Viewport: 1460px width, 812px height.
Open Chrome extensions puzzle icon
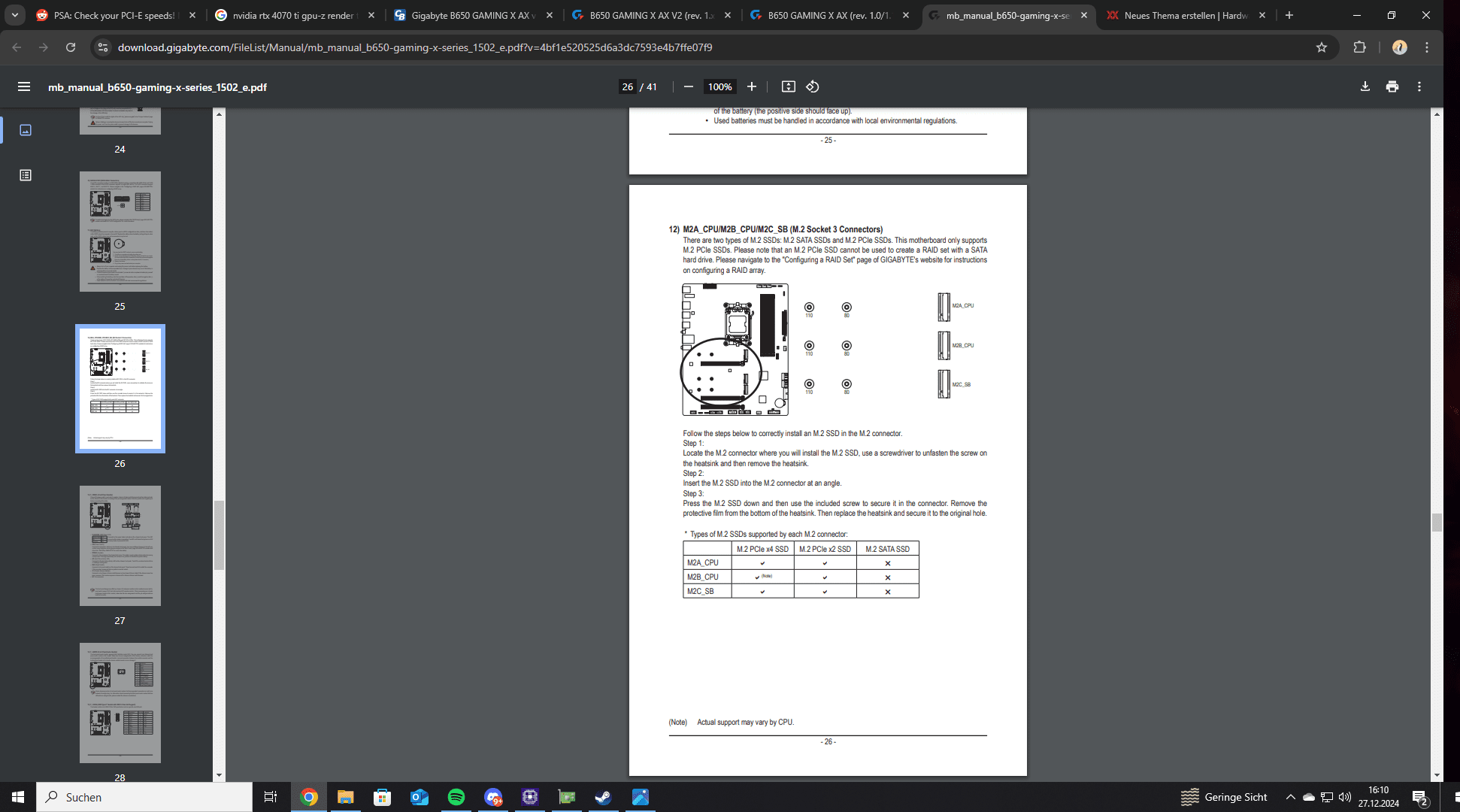coord(1359,47)
